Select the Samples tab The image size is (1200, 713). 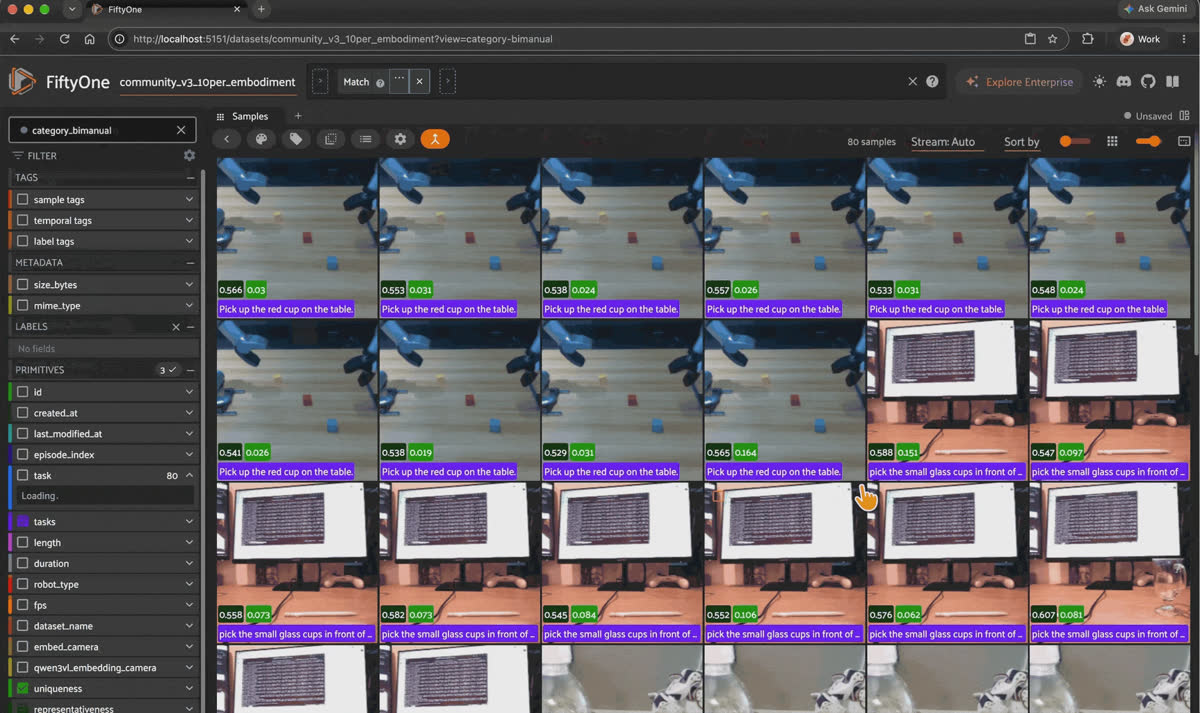(243, 116)
